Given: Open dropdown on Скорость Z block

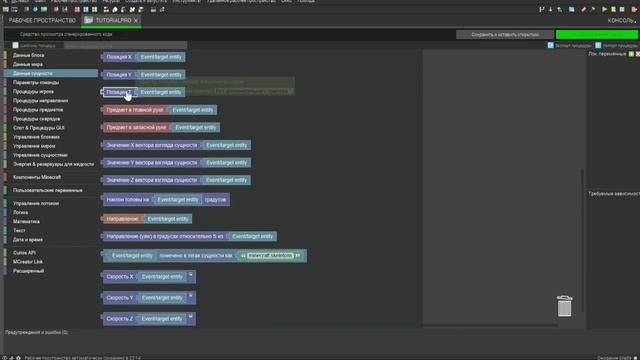Looking at the screenshot, I should pos(191,317).
